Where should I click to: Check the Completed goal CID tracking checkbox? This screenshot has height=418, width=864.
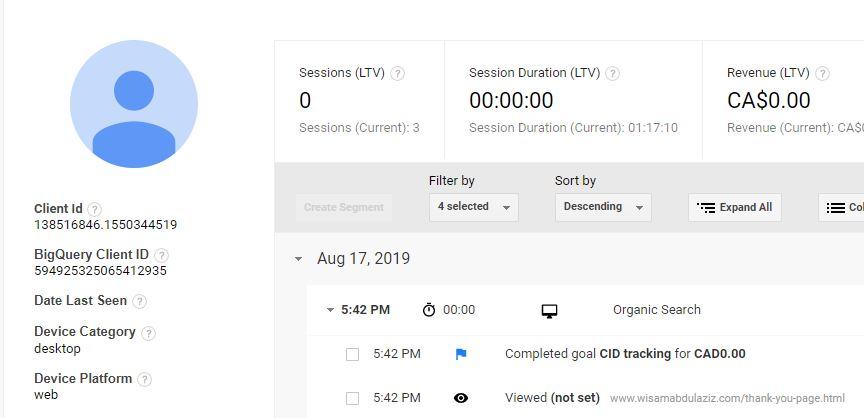(352, 354)
